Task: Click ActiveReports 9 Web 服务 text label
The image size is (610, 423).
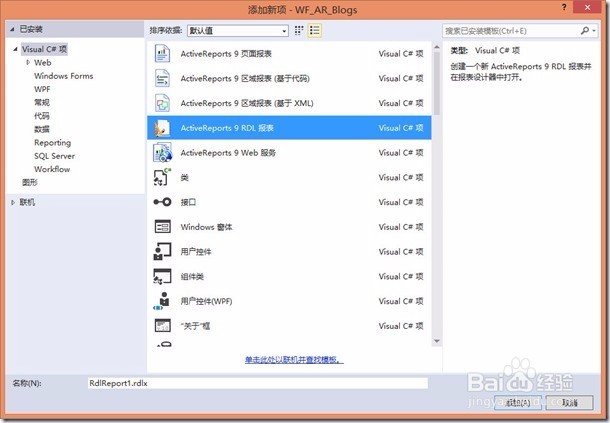Action: [228, 153]
